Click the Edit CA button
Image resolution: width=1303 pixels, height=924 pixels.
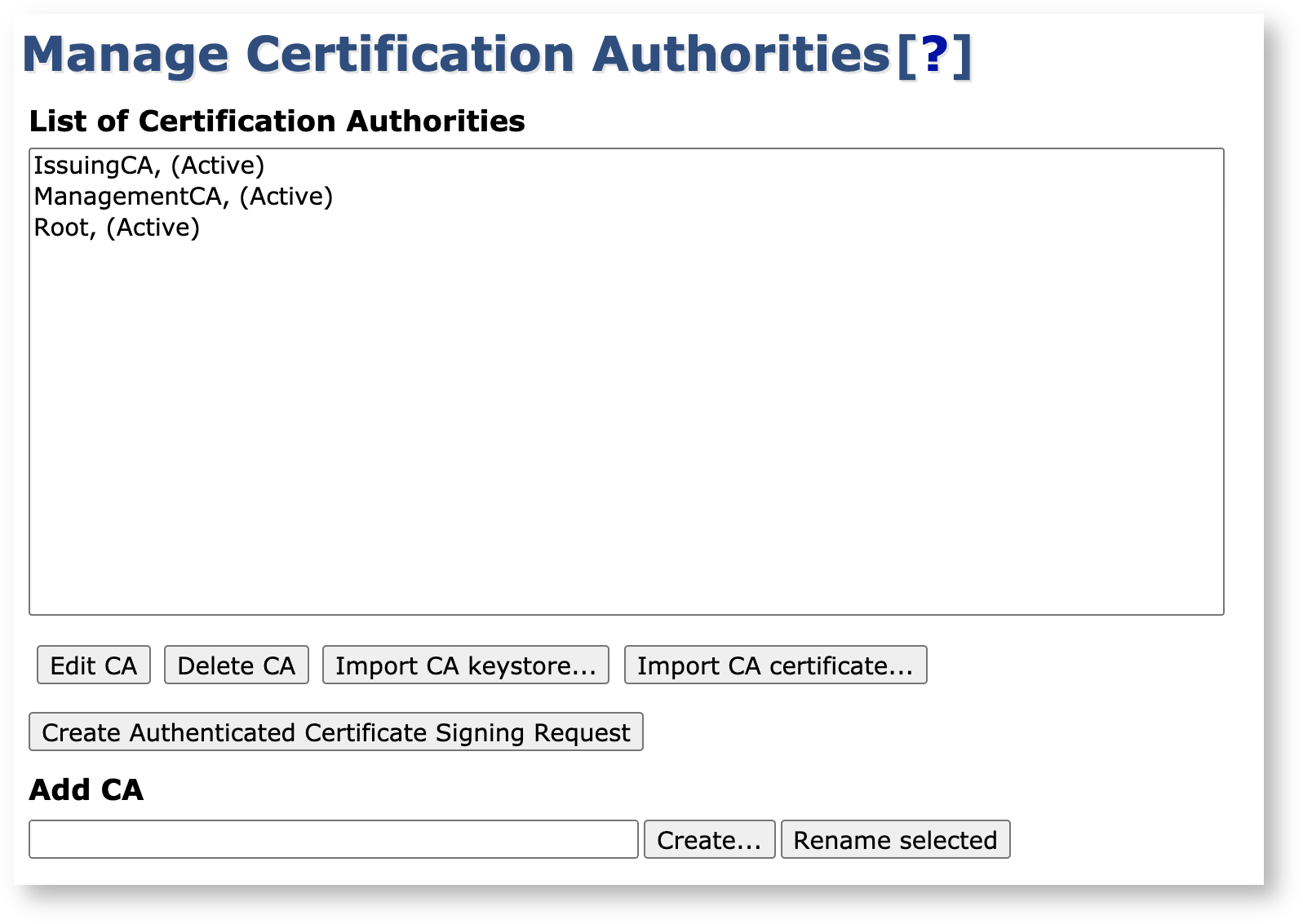[94, 665]
